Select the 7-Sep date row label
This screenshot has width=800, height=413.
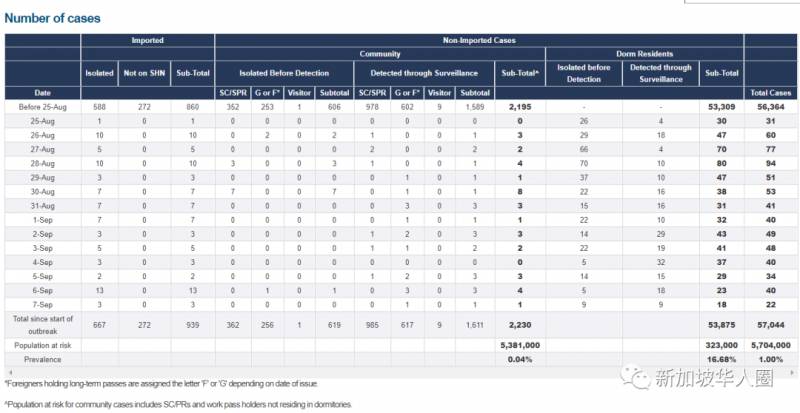[42, 302]
